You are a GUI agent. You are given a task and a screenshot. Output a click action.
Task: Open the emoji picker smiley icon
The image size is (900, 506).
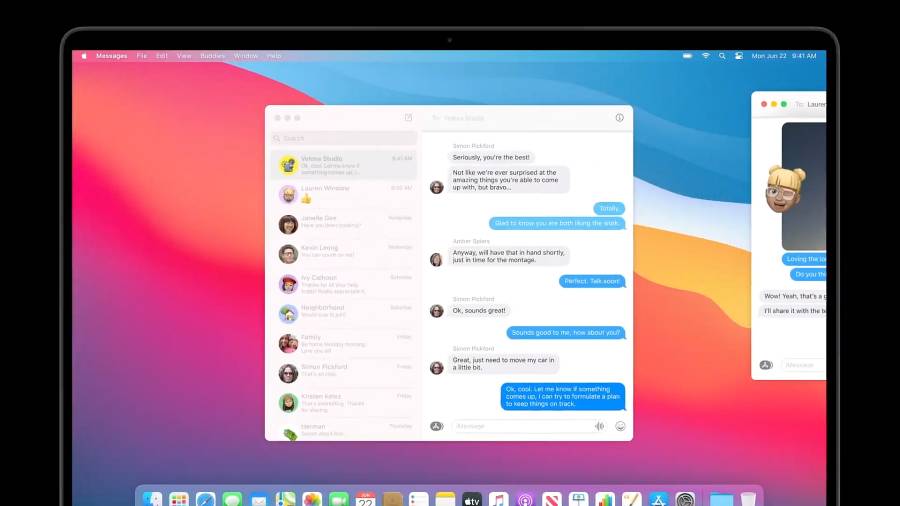point(620,426)
